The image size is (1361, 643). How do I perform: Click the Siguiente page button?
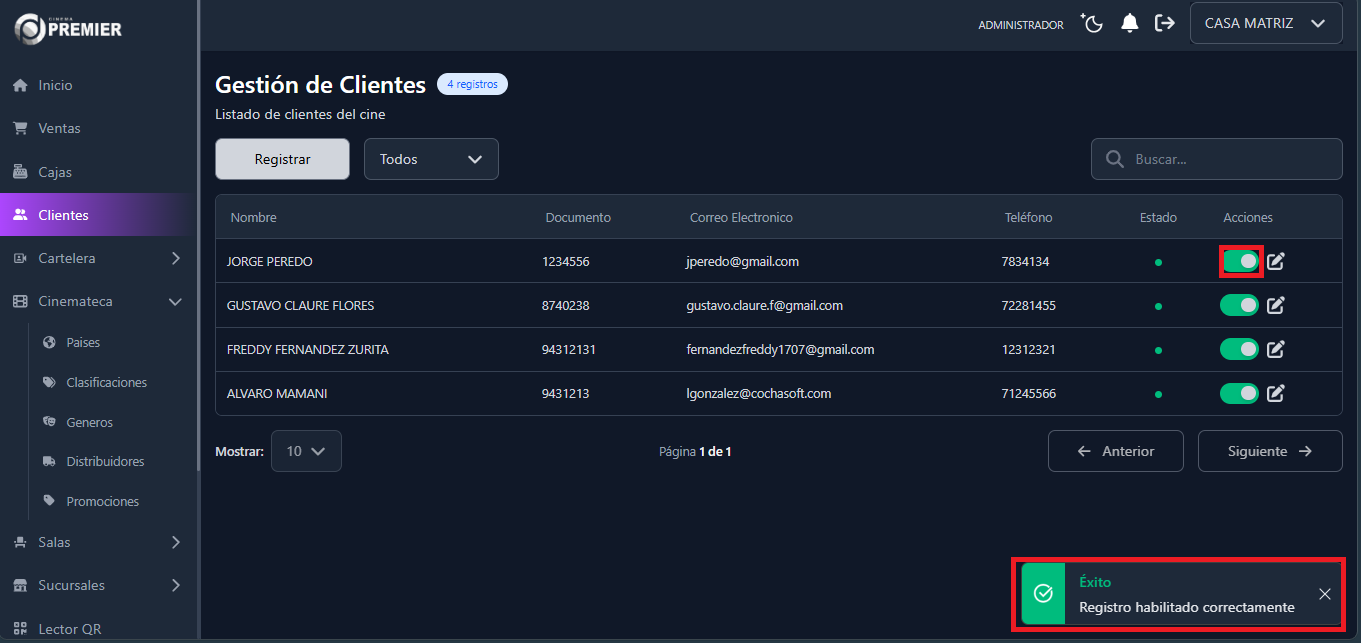click(1269, 451)
